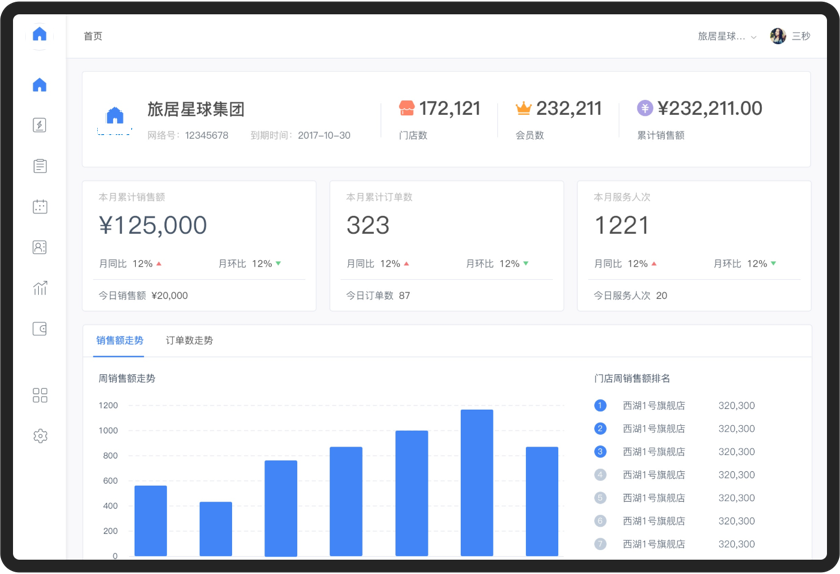The width and height of the screenshot is (840, 574).
Task: Click rank 6 gray badge in ranking
Action: point(601,521)
